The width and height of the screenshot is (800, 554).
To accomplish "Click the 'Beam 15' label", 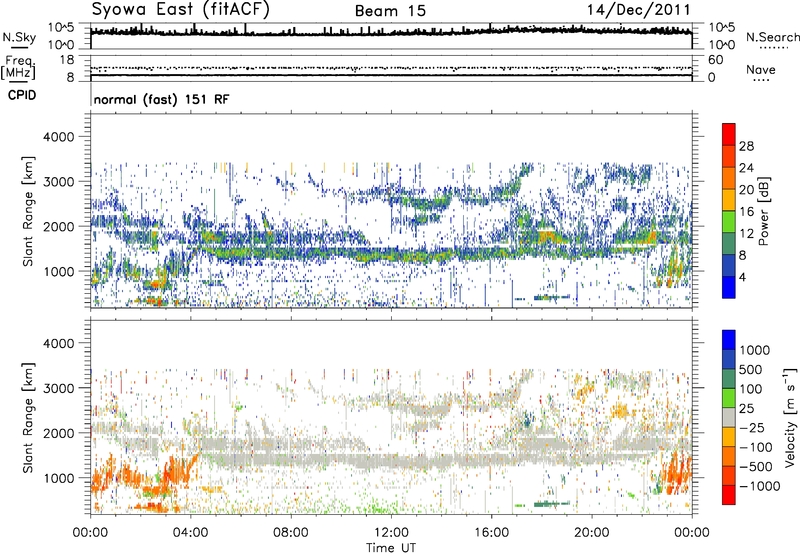I will click(x=390, y=11).
